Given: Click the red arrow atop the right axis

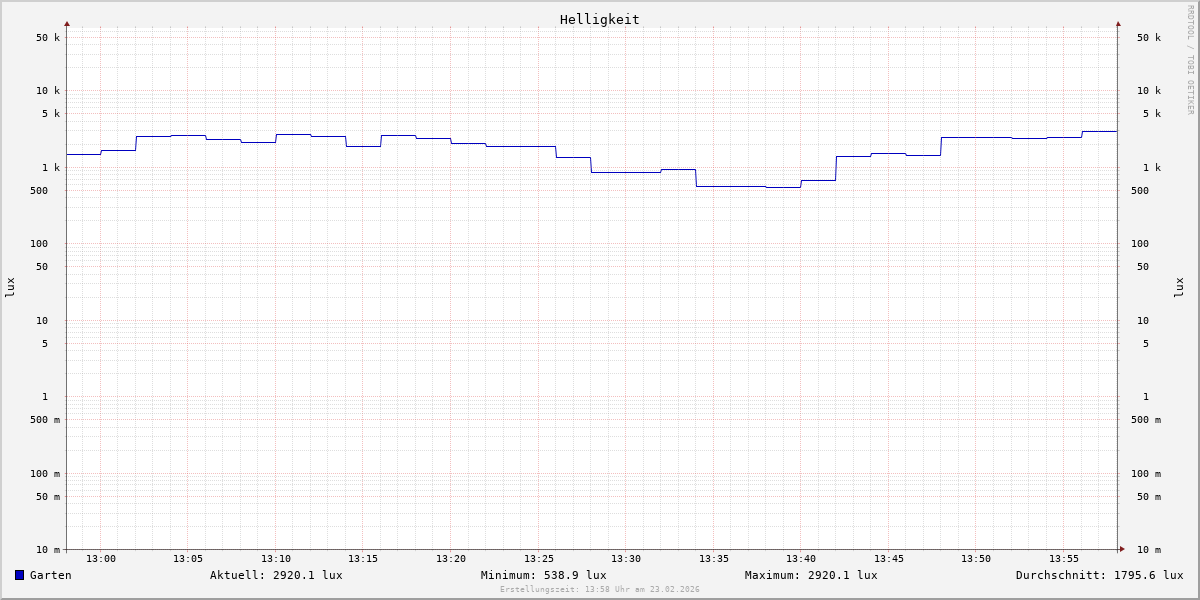Looking at the screenshot, I should [1118, 24].
